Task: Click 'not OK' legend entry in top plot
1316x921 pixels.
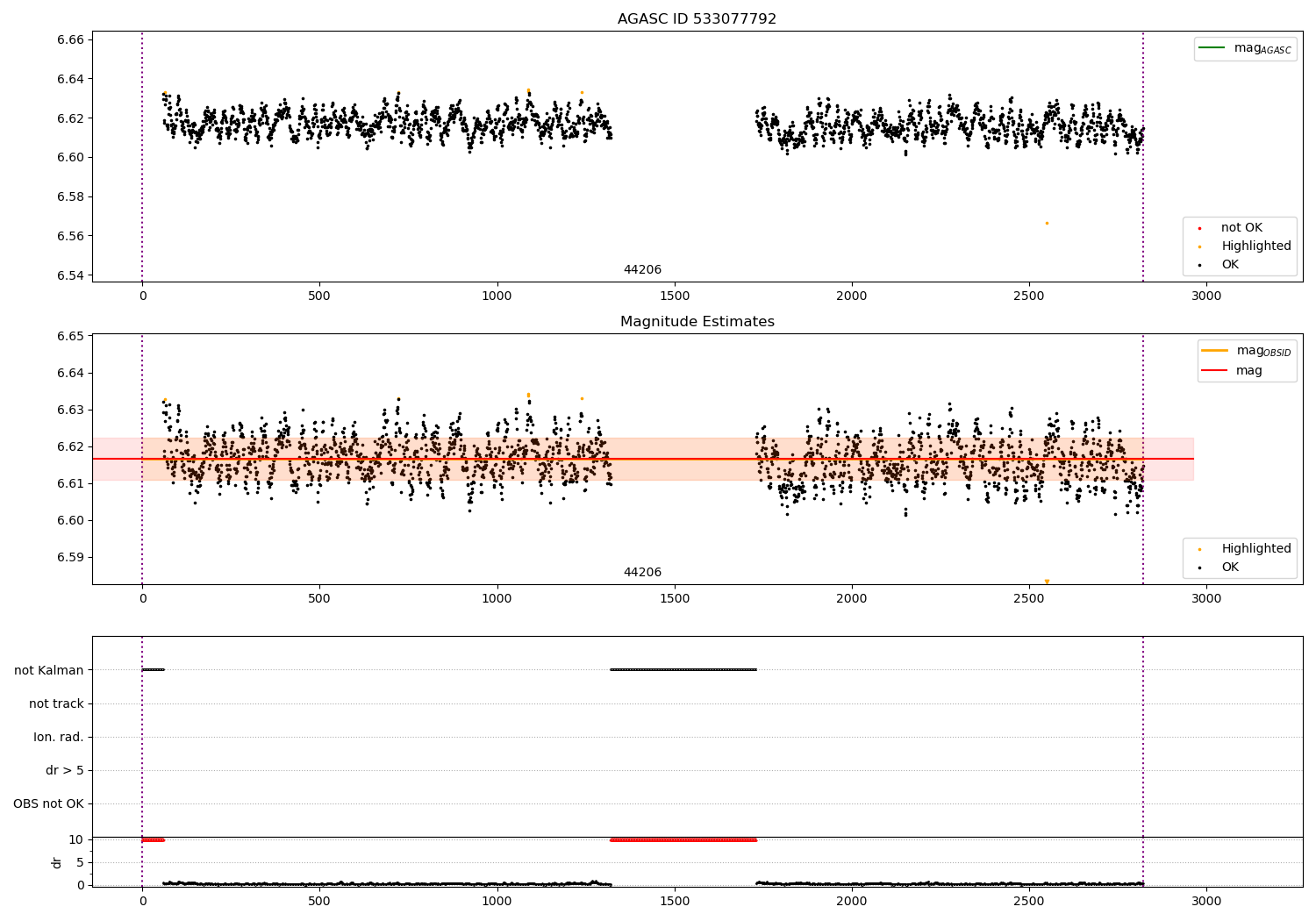Action: 1241,228
